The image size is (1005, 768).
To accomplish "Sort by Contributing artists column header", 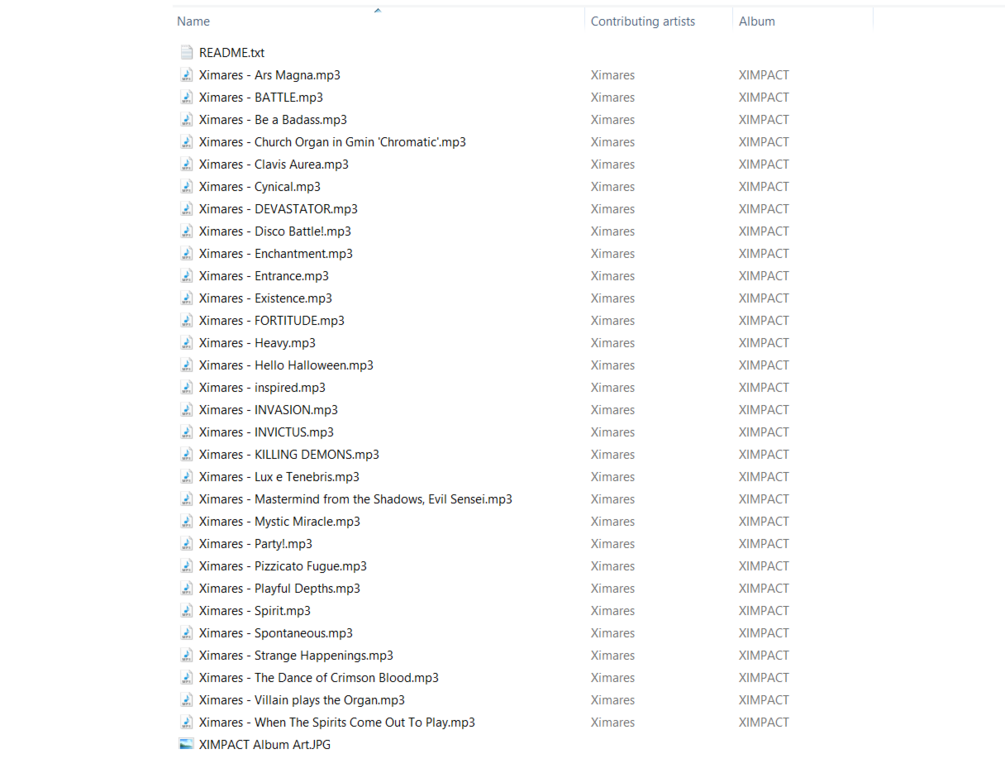I will (643, 21).
